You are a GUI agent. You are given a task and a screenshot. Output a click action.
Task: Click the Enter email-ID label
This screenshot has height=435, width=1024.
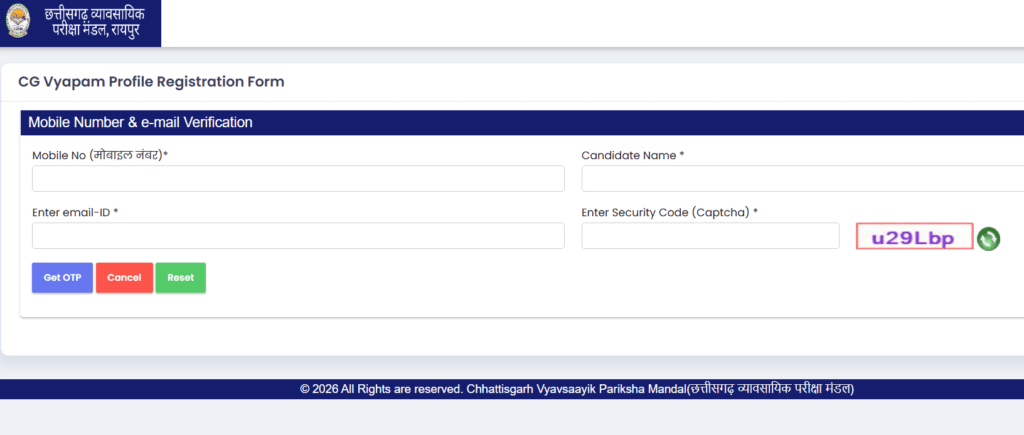[x=74, y=212]
